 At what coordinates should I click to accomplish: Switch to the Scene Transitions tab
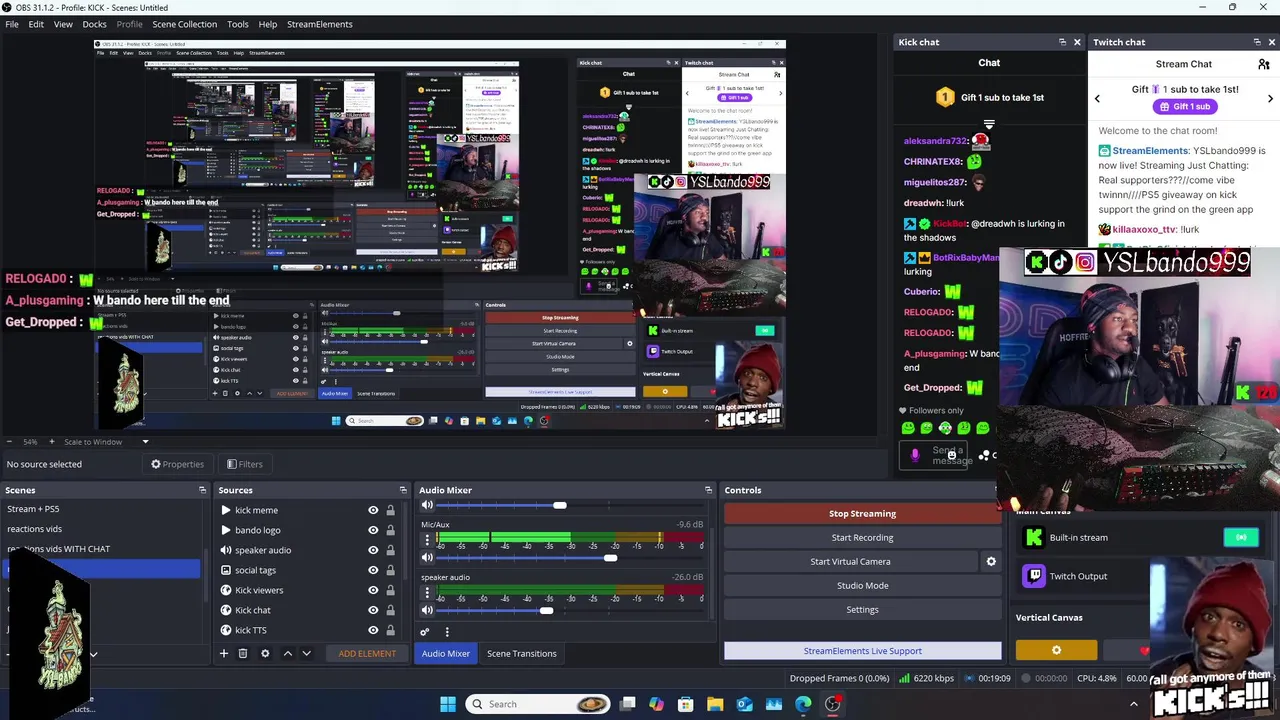pyautogui.click(x=521, y=653)
